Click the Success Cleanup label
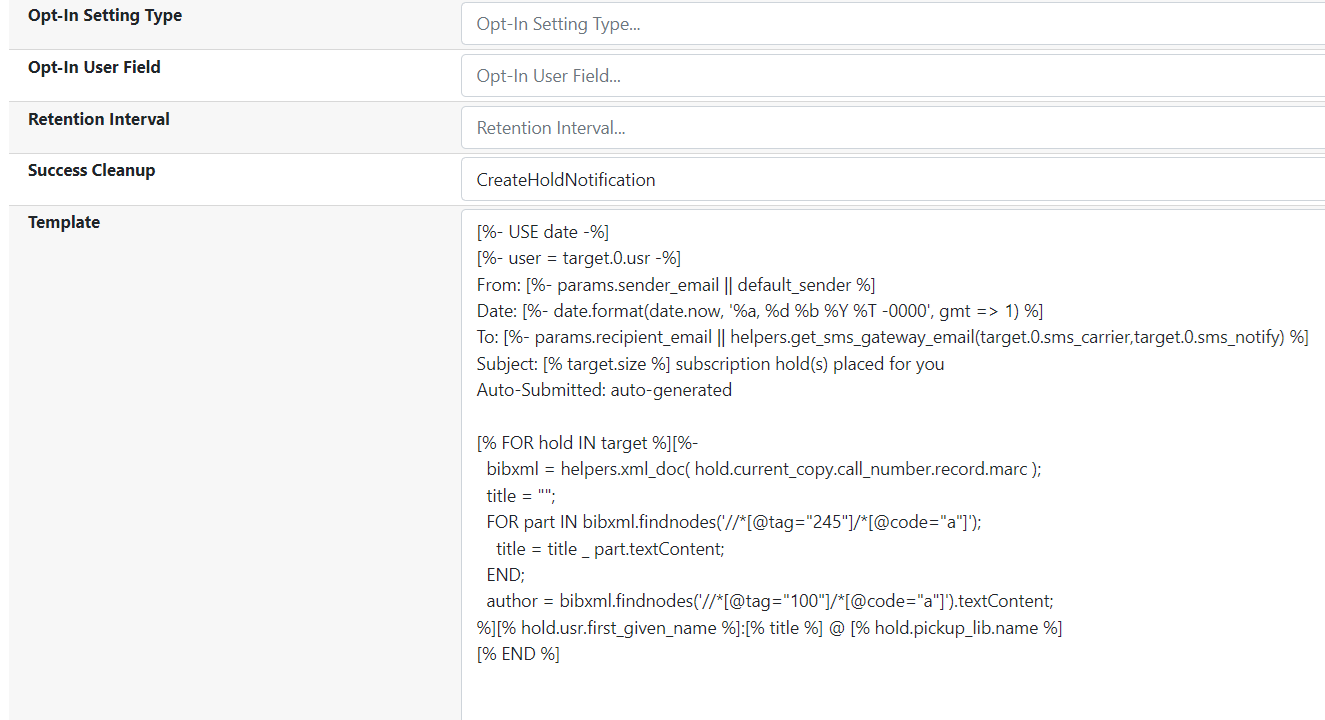 92,170
